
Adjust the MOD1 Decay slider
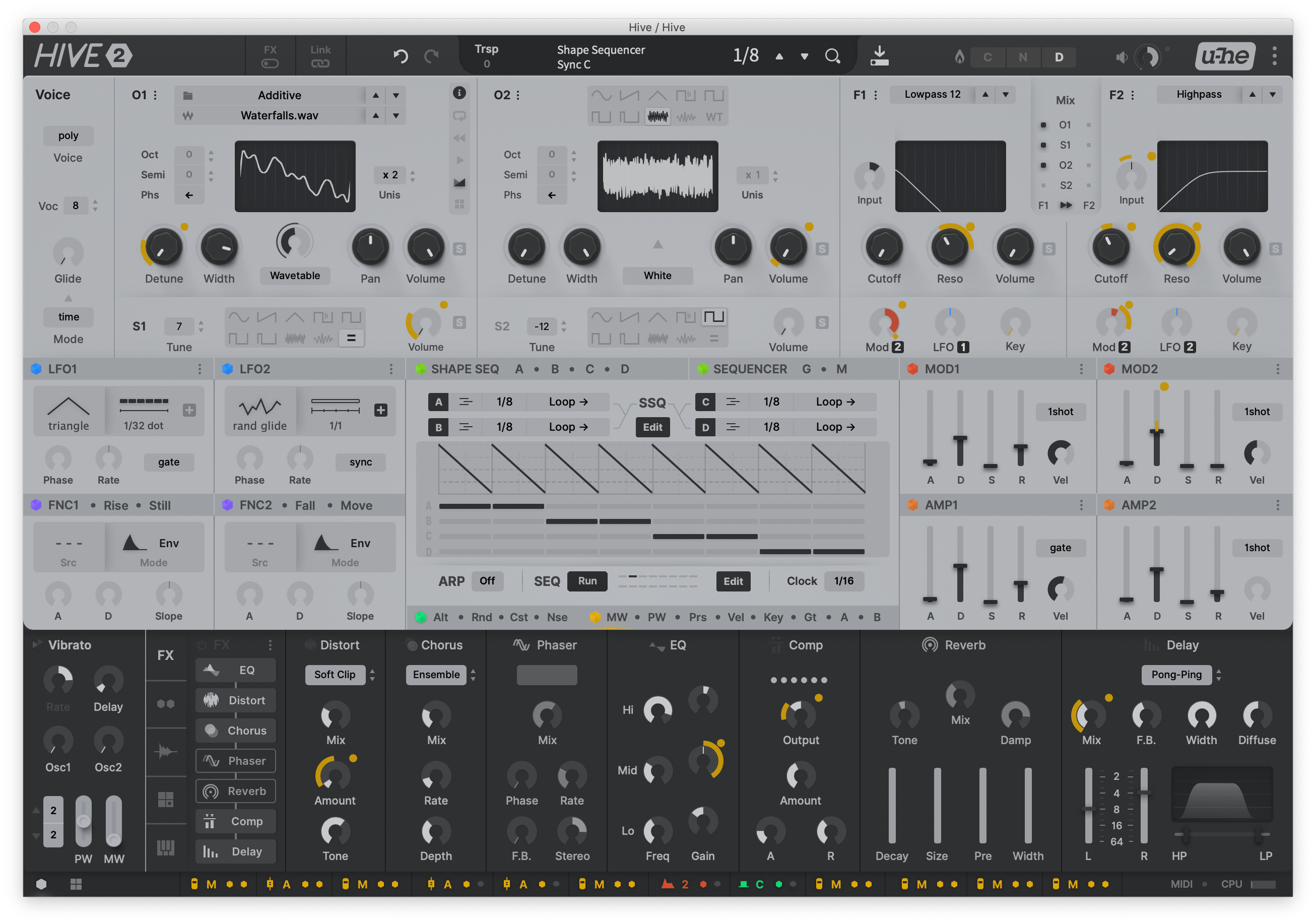(960, 429)
